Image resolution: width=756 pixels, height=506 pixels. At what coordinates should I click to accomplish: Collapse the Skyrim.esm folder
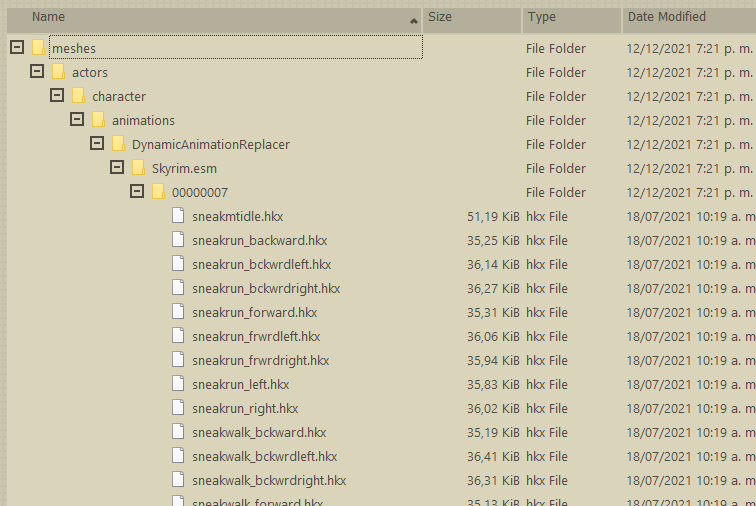point(117,167)
